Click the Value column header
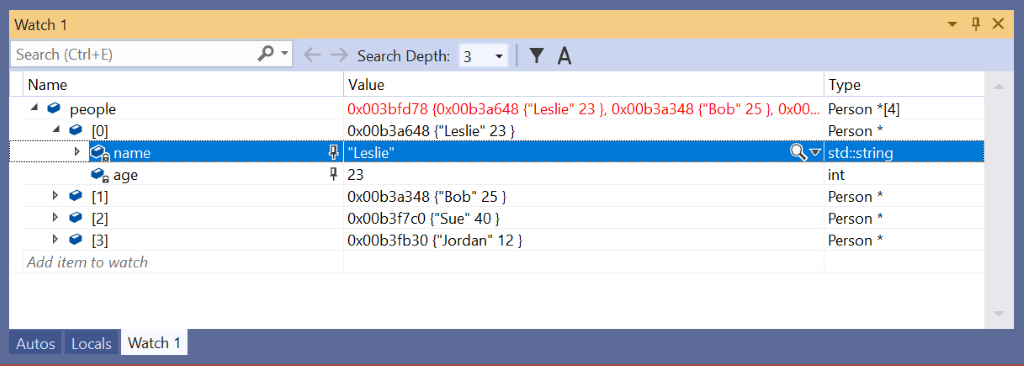Image resolution: width=1024 pixels, height=366 pixels. click(584, 84)
